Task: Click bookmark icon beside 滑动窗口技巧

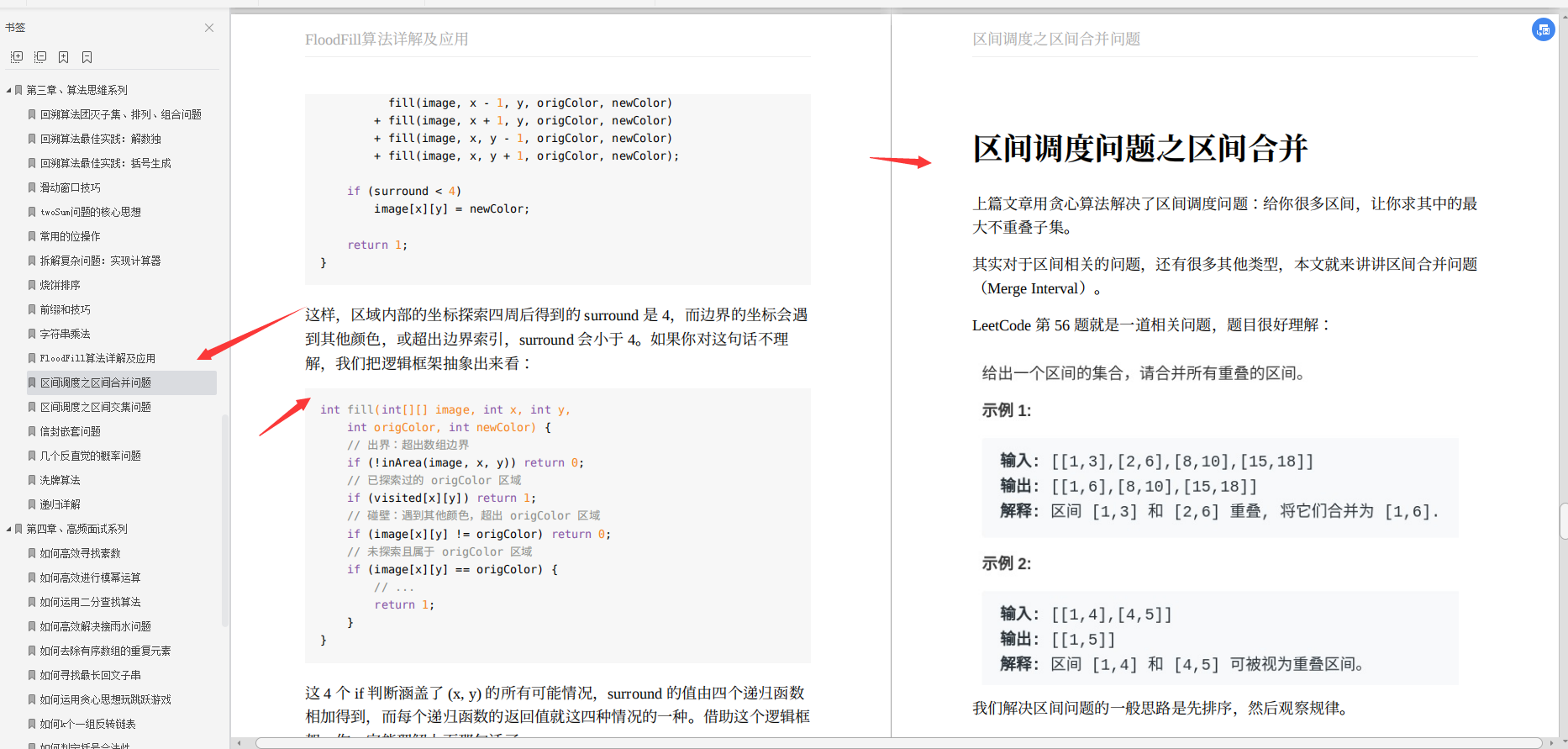Action: (x=32, y=187)
